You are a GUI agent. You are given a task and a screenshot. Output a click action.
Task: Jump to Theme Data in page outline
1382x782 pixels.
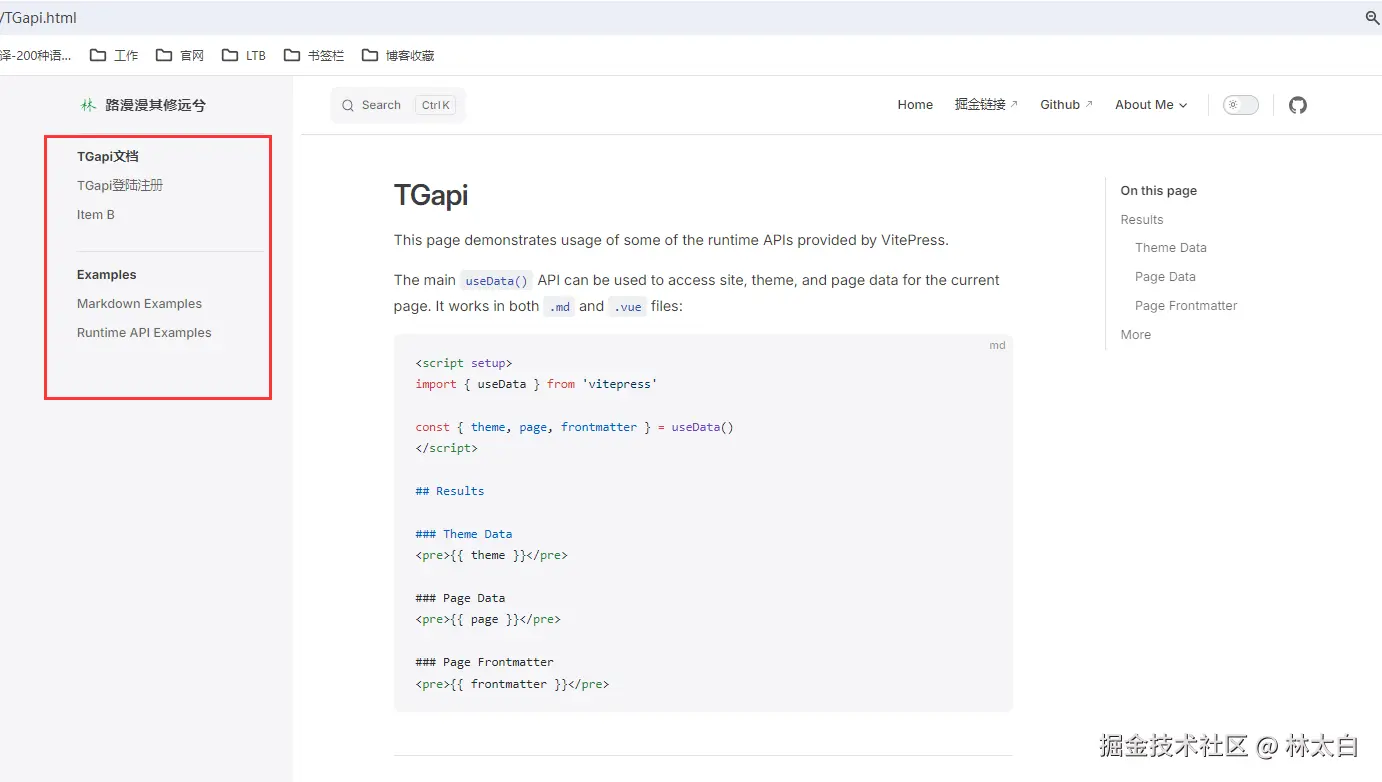click(x=1170, y=248)
